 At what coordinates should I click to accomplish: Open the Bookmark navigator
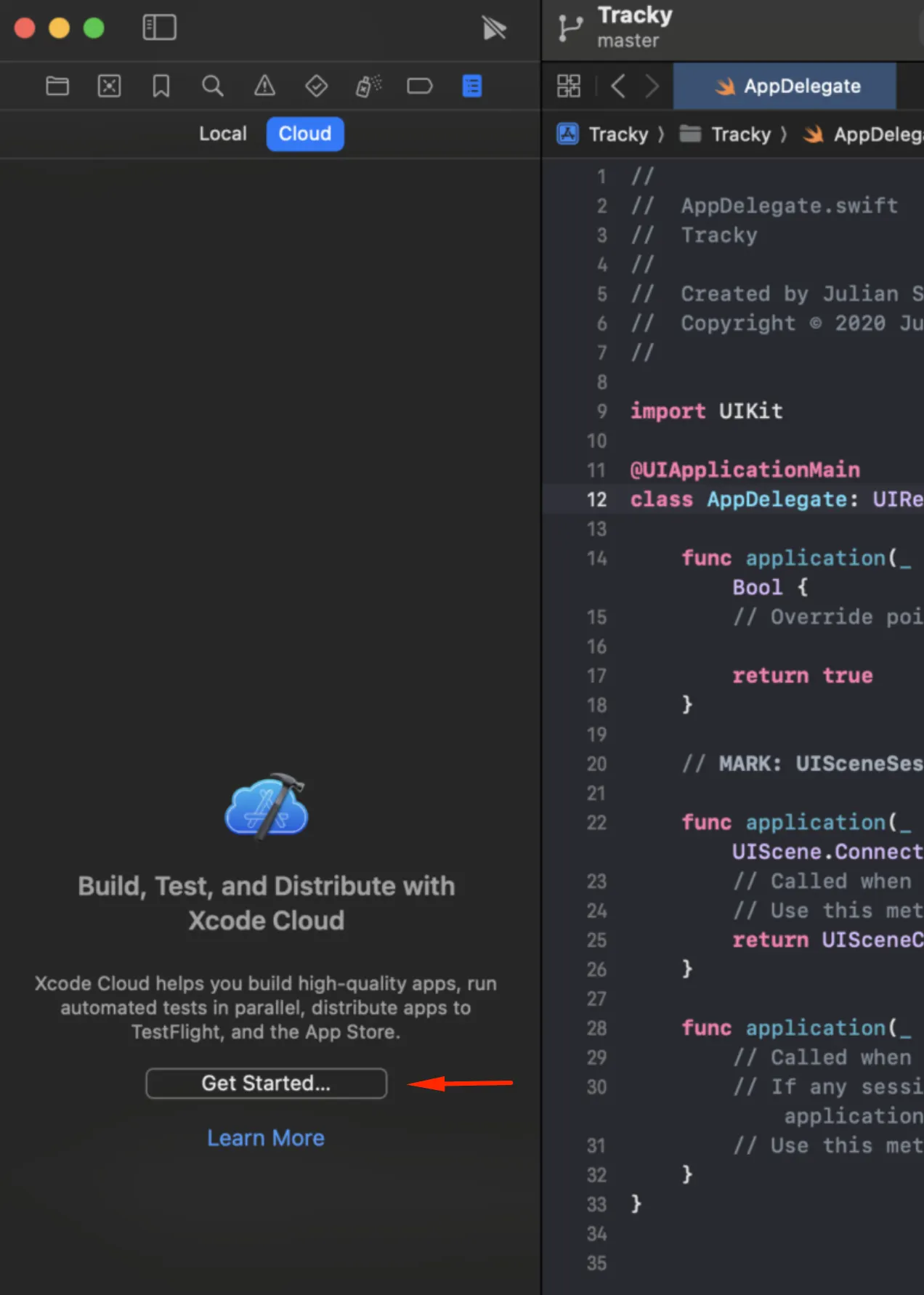(161, 86)
